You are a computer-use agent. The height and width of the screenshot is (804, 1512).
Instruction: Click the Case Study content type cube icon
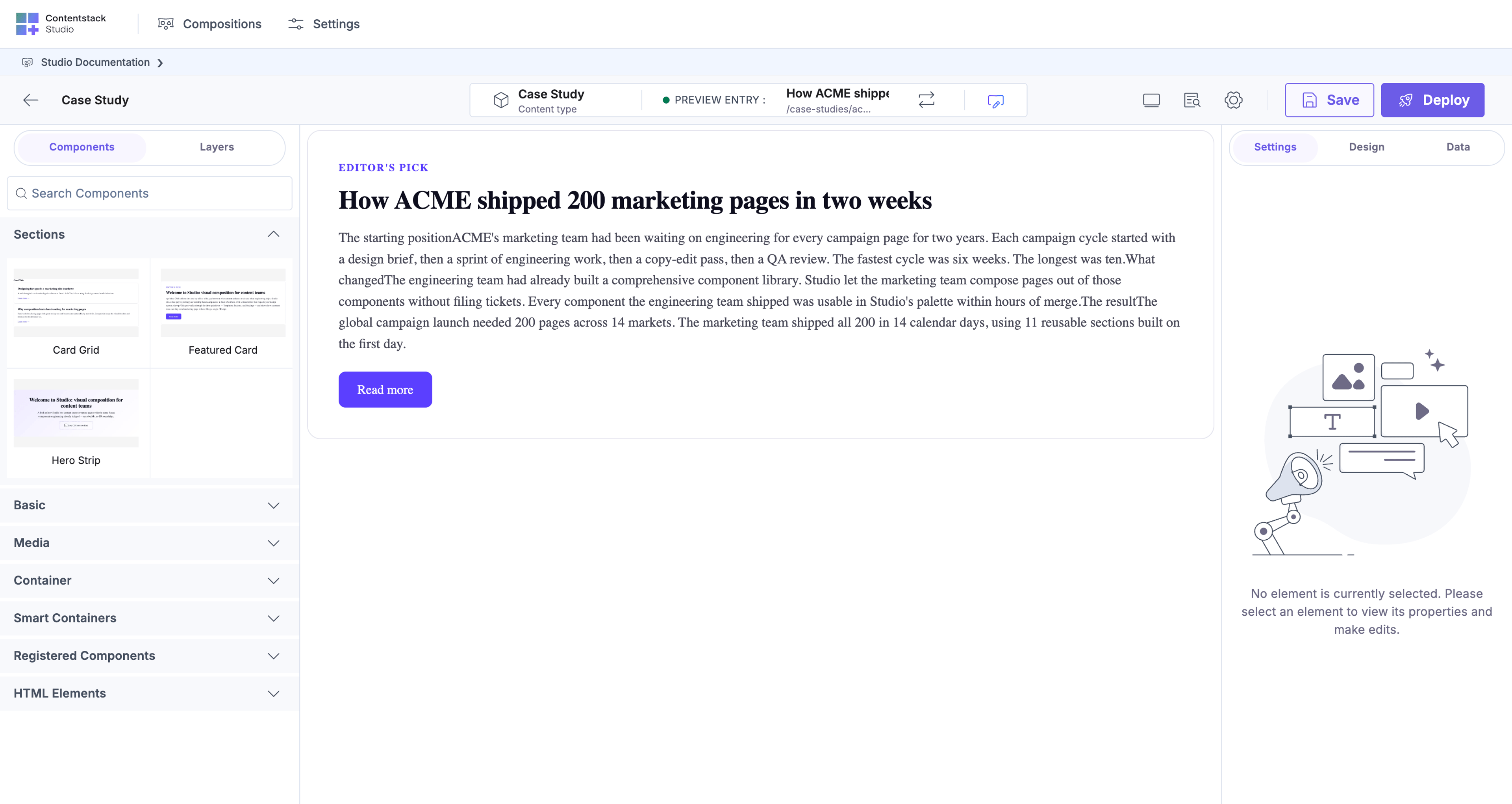click(501, 100)
